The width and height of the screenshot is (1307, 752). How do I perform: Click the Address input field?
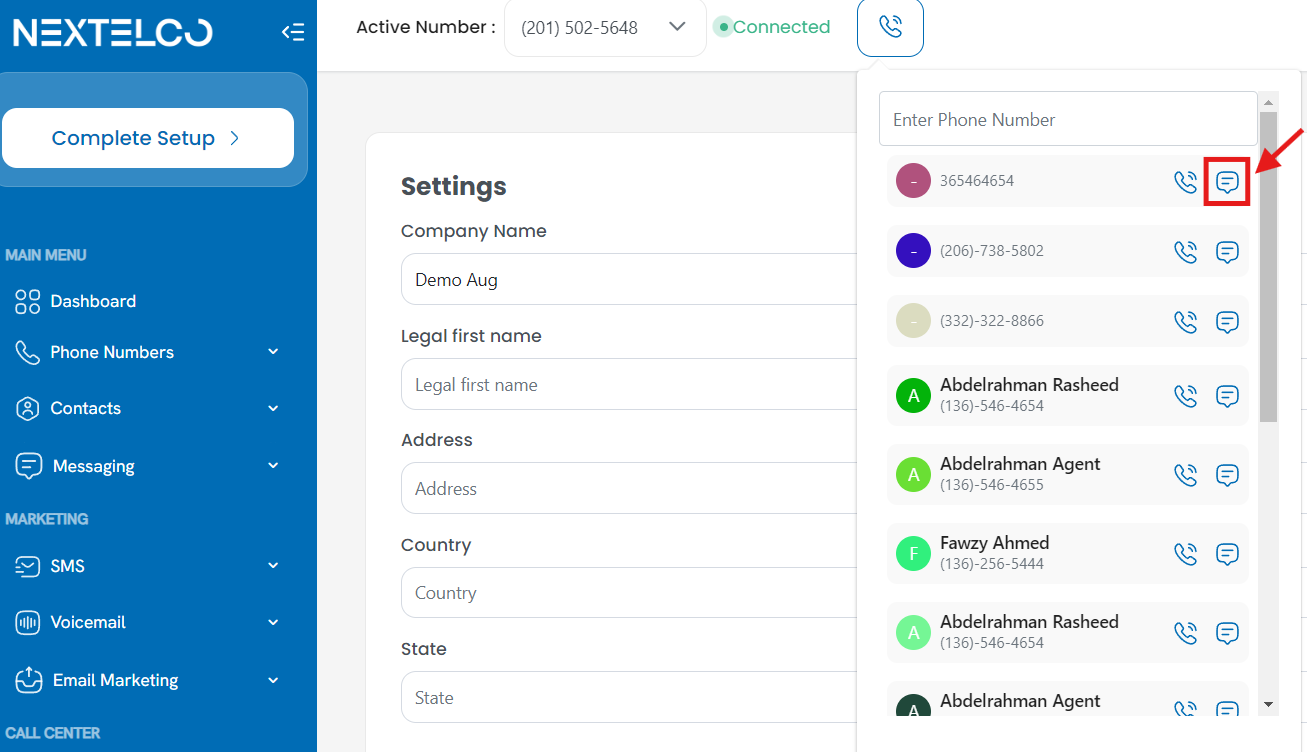click(628, 488)
